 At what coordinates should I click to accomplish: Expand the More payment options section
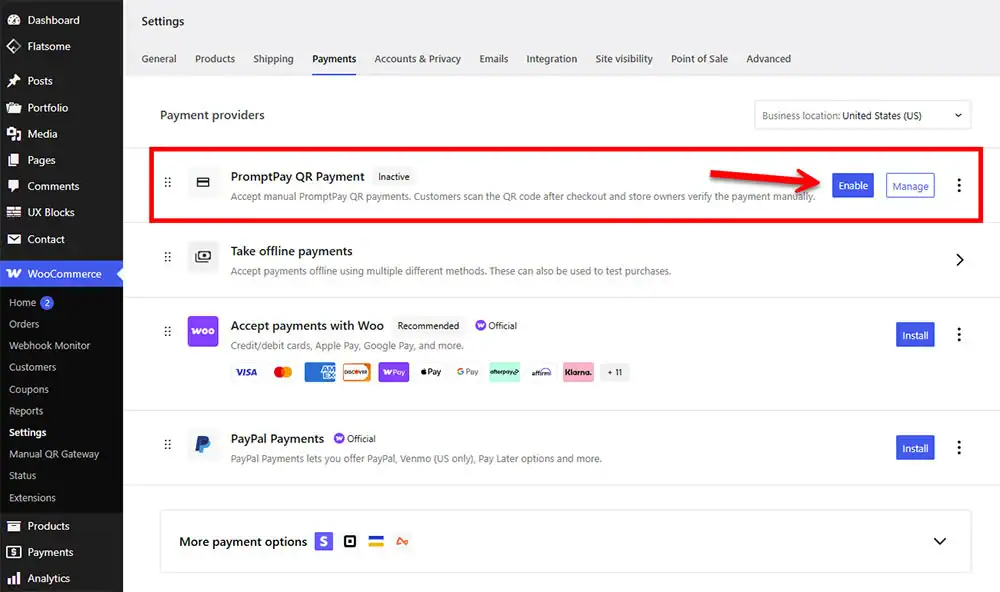pyautogui.click(x=939, y=542)
